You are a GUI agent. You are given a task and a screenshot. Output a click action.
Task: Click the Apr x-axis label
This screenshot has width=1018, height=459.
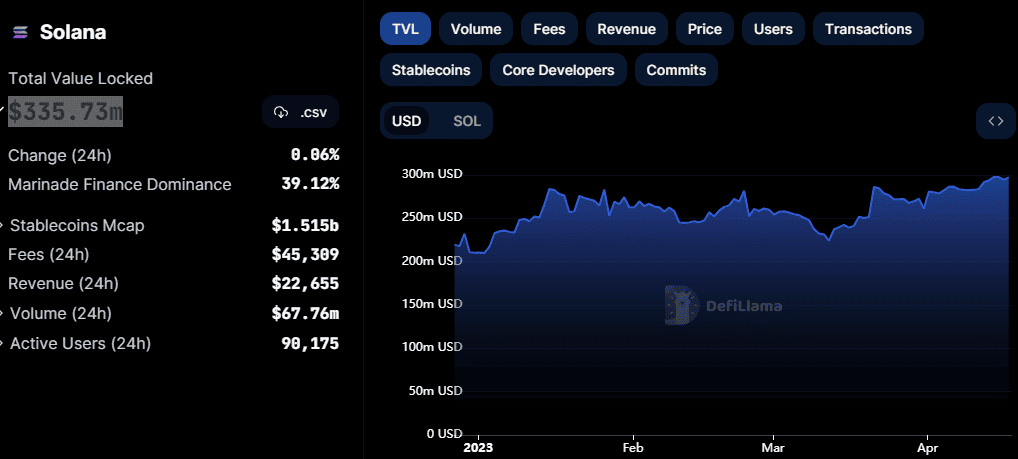point(927,448)
